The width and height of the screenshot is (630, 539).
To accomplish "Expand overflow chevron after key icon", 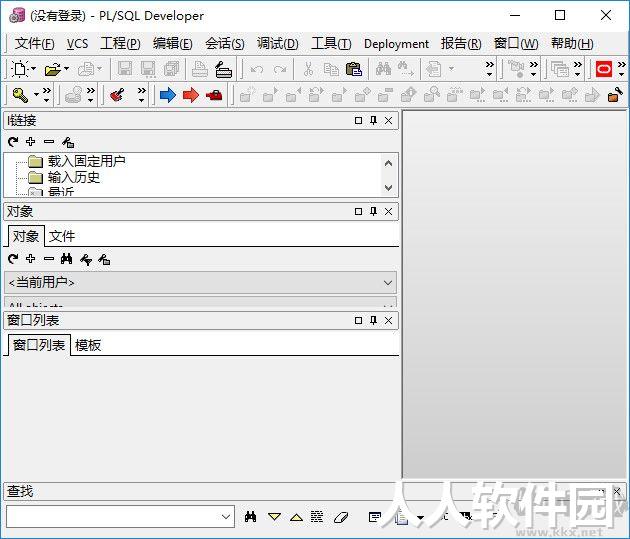I will tap(47, 94).
